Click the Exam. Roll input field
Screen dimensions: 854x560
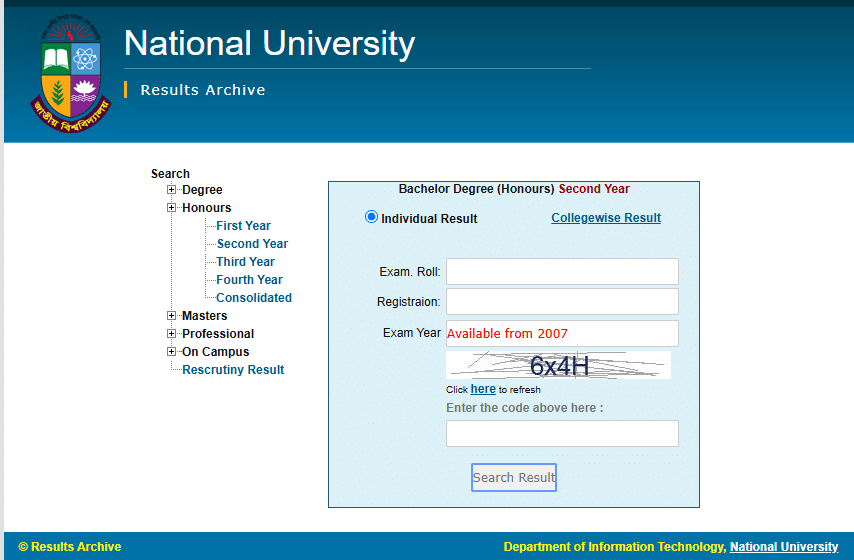click(x=562, y=271)
